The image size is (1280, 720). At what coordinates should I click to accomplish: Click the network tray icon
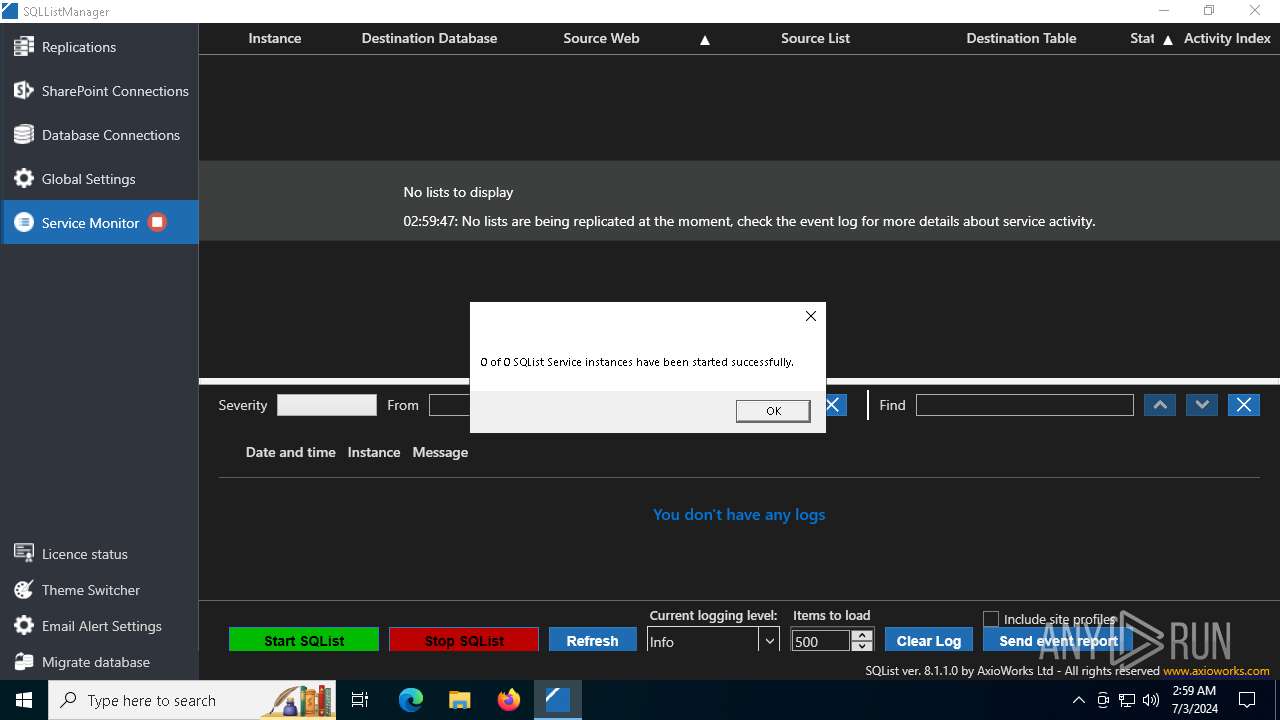[x=1127, y=700]
